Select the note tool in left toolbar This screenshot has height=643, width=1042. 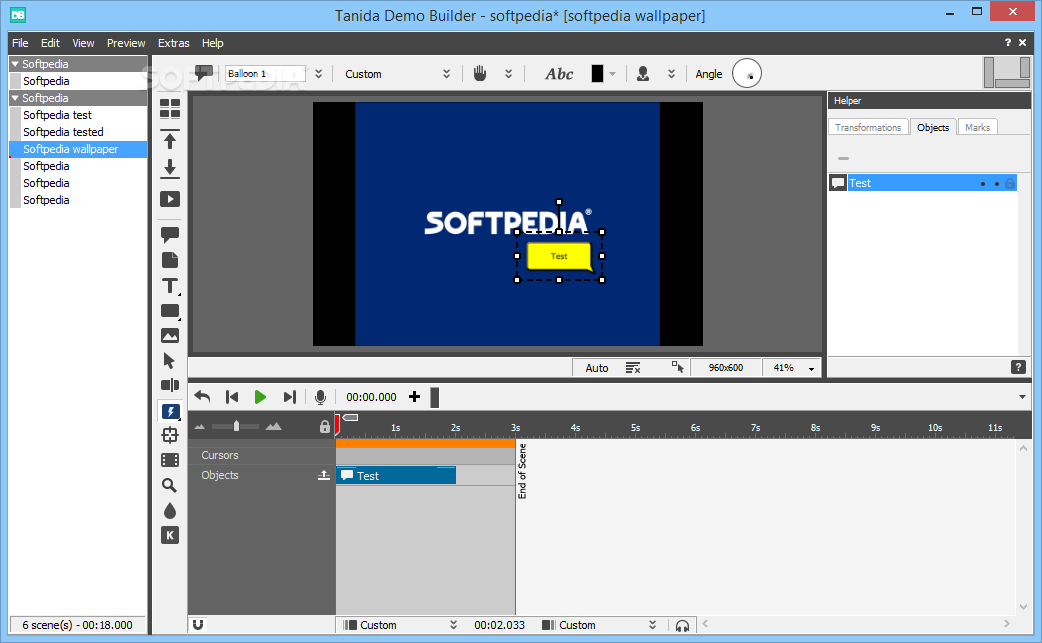(x=170, y=260)
